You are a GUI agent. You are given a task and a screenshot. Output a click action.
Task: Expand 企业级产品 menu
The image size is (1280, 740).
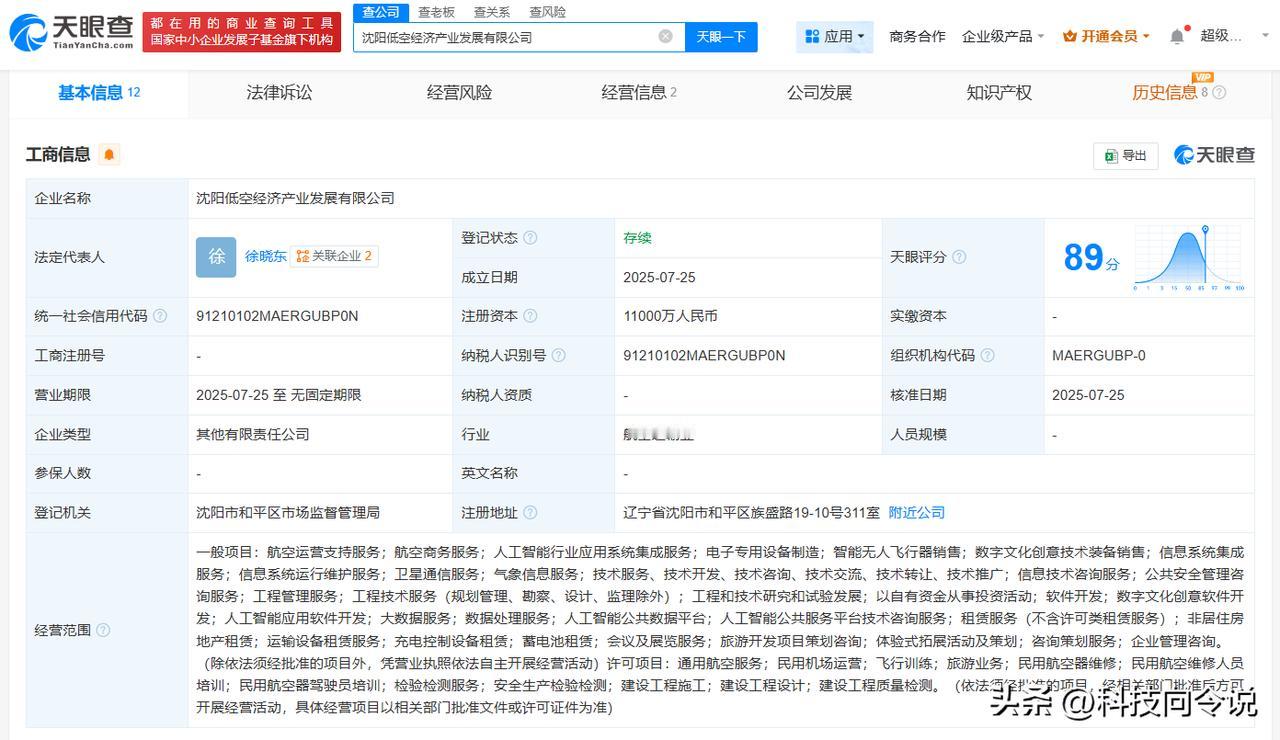click(x=1003, y=36)
